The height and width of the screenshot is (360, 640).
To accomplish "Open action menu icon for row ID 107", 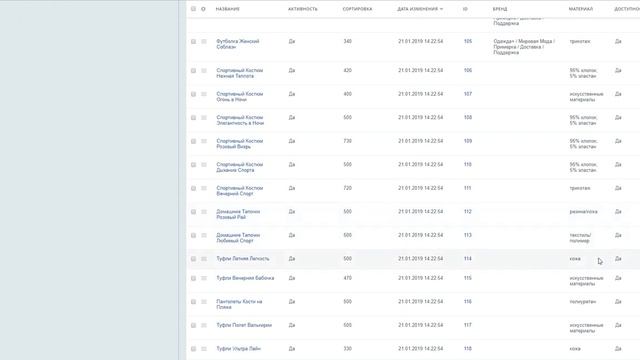I will tap(204, 94).
